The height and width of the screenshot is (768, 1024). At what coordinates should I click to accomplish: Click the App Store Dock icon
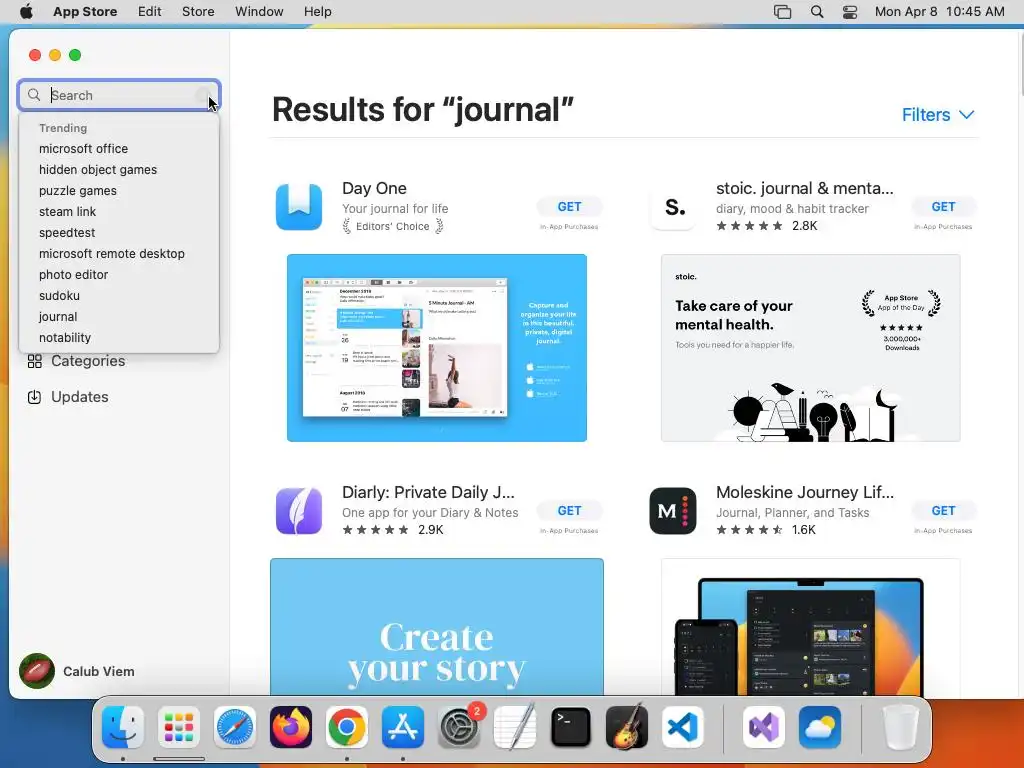pyautogui.click(x=403, y=727)
